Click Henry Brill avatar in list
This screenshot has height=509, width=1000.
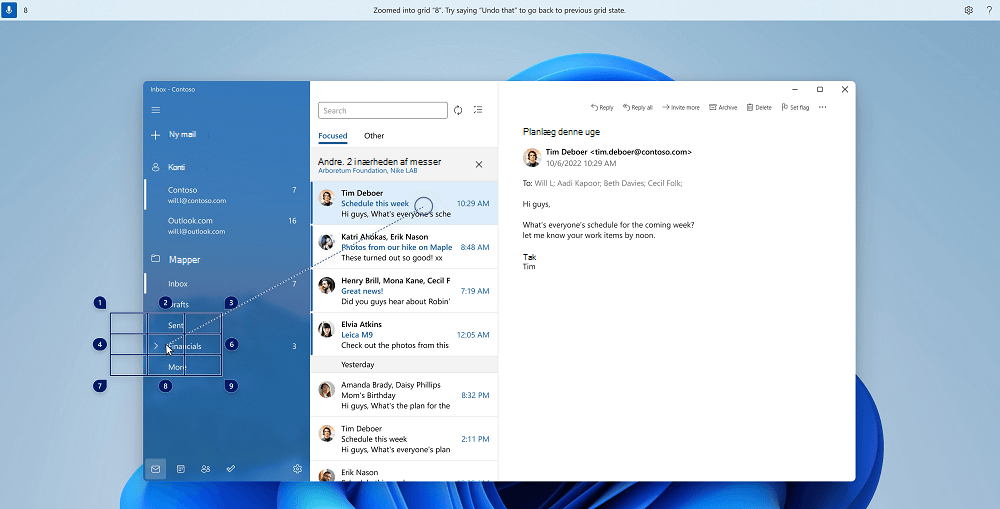pyautogui.click(x=327, y=285)
